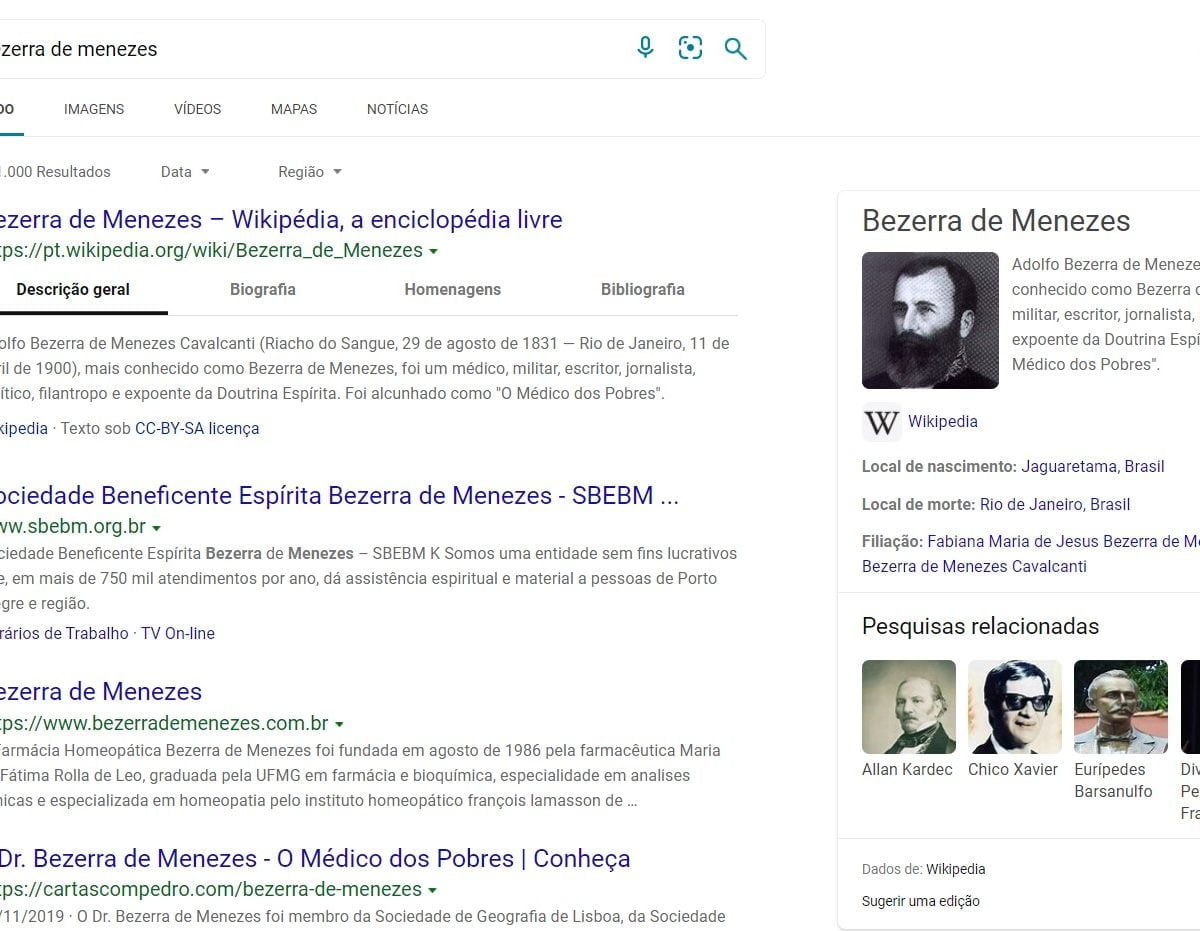The image size is (1200, 931).
Task: Switch to the NOTÍCIAS tab
Action: pos(397,109)
